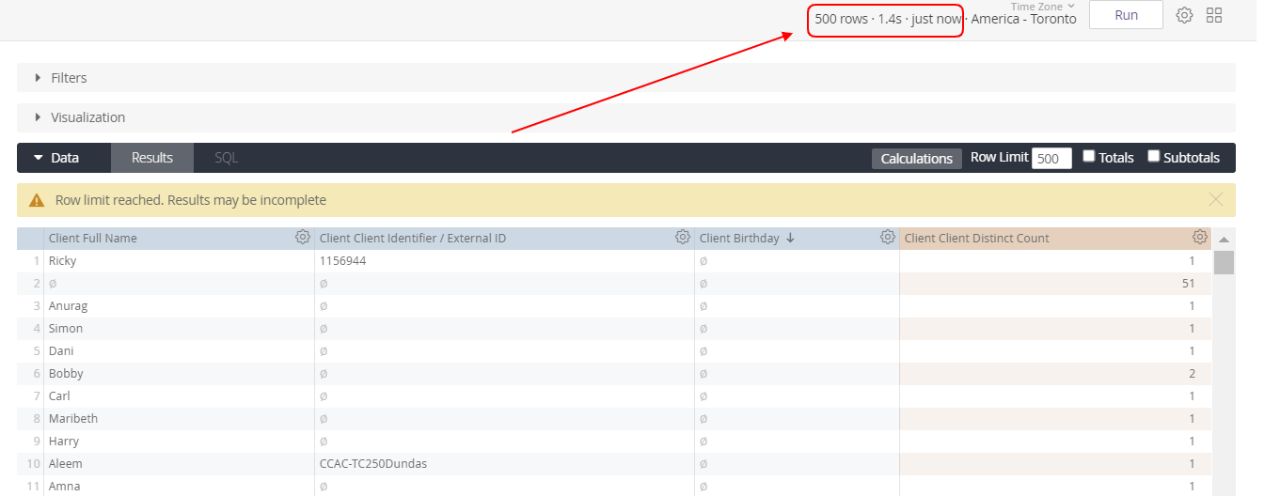Open Client Birthday column gear menu
The image size is (1264, 496).
[887, 238]
